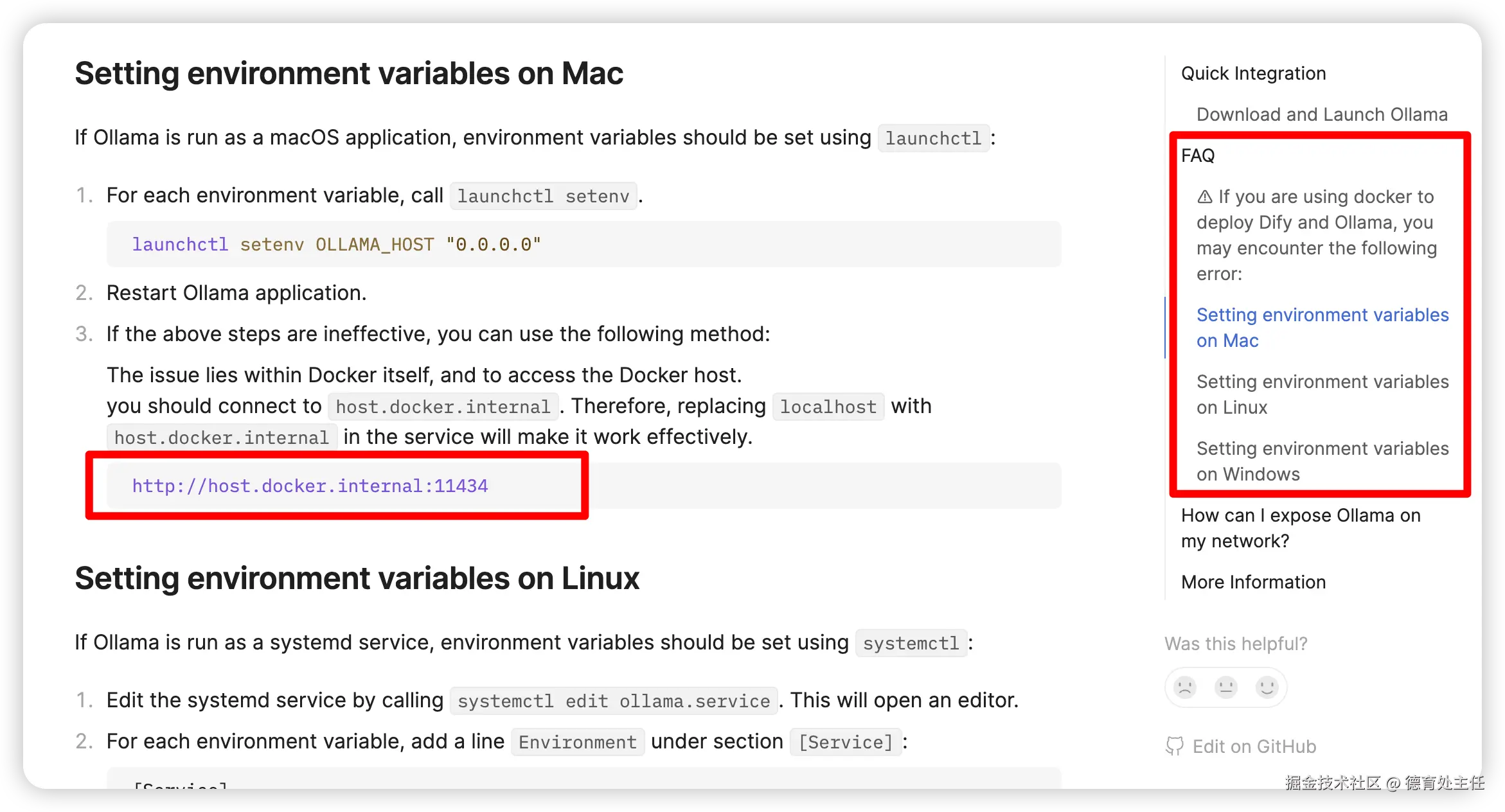
Task: Select FAQ in the table of contents
Action: [x=1198, y=156]
